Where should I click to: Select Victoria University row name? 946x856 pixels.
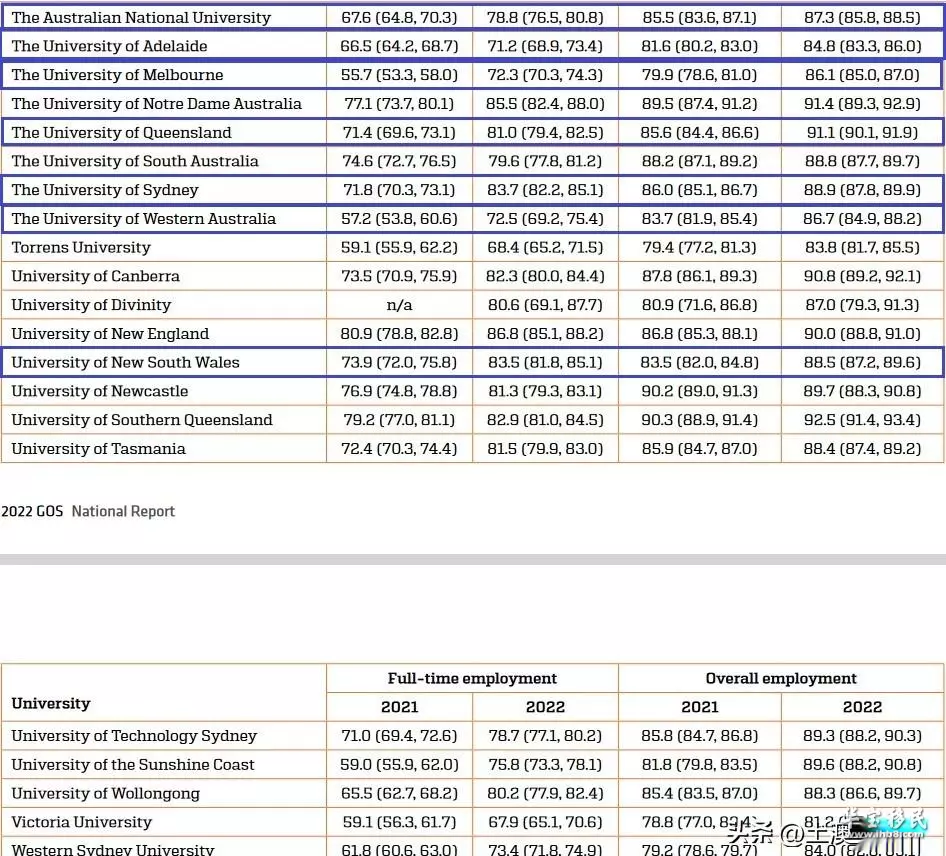point(81,822)
